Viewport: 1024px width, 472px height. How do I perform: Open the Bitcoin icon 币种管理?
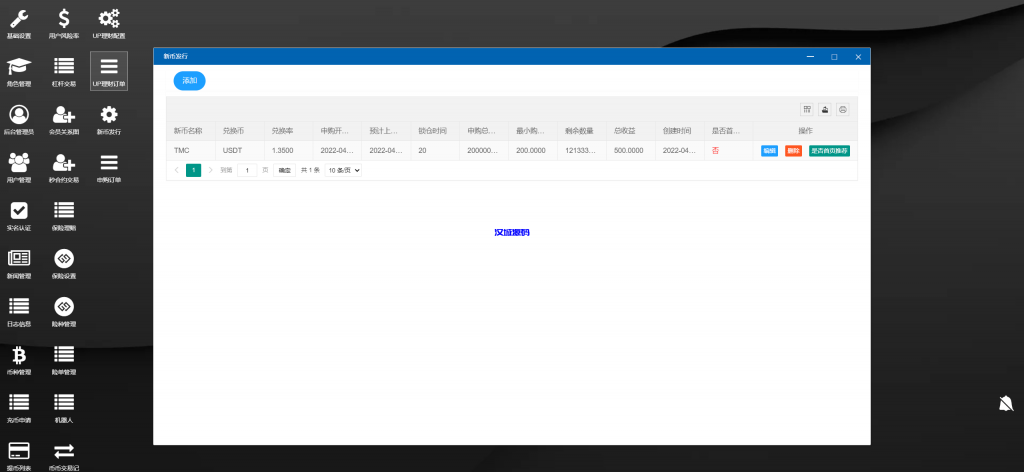click(x=19, y=360)
